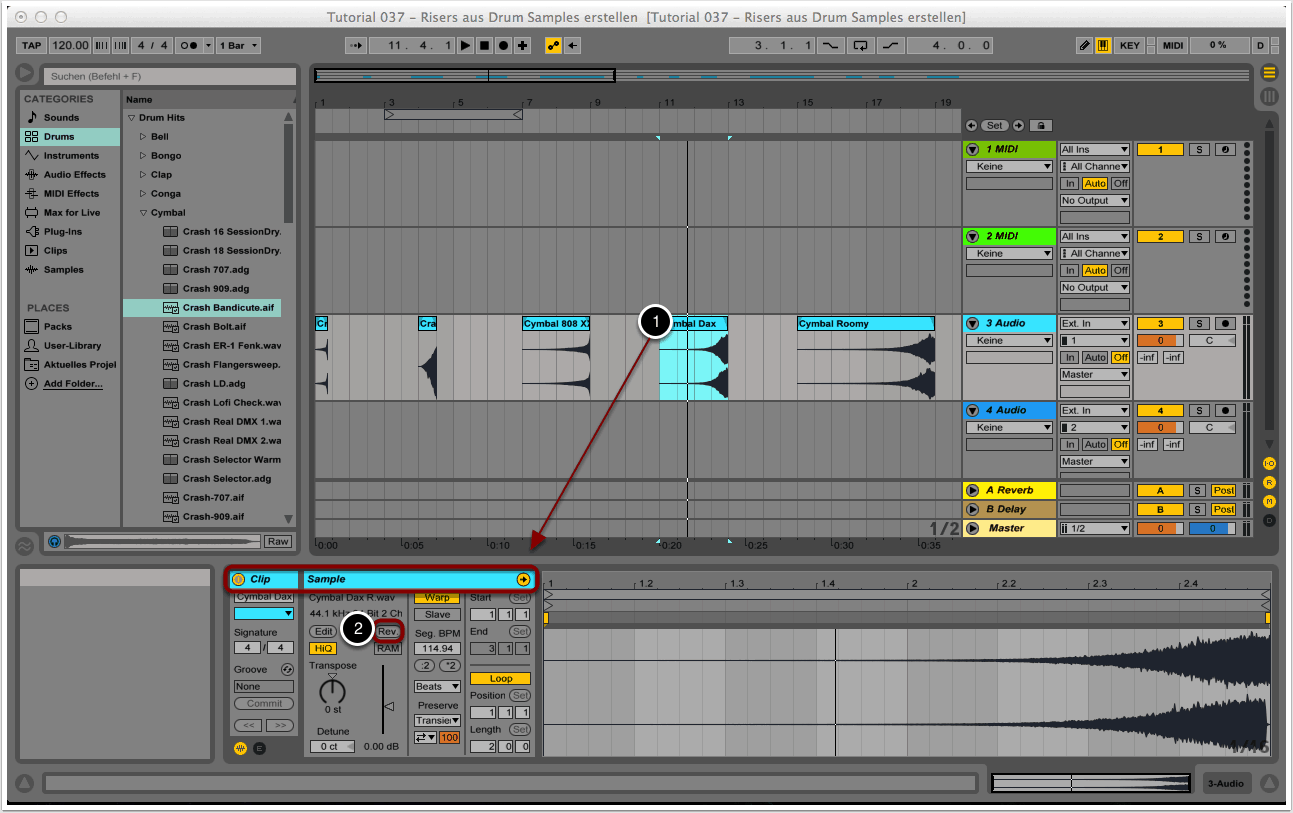
Task: Toggle HiQ mode for the sample
Action: pyautogui.click(x=323, y=648)
